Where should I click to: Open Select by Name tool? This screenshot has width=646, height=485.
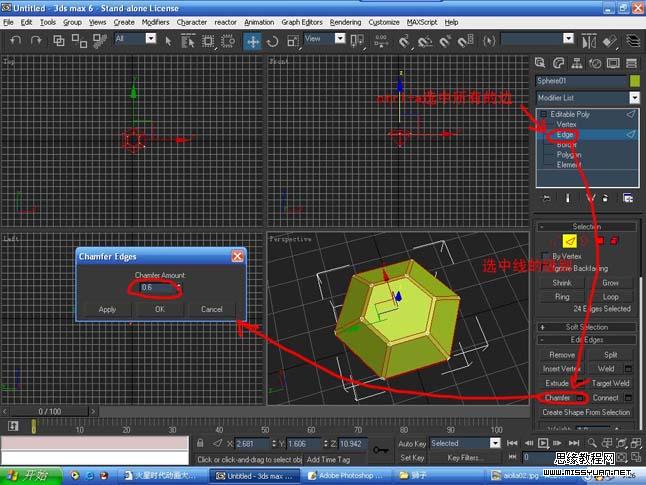click(188, 41)
